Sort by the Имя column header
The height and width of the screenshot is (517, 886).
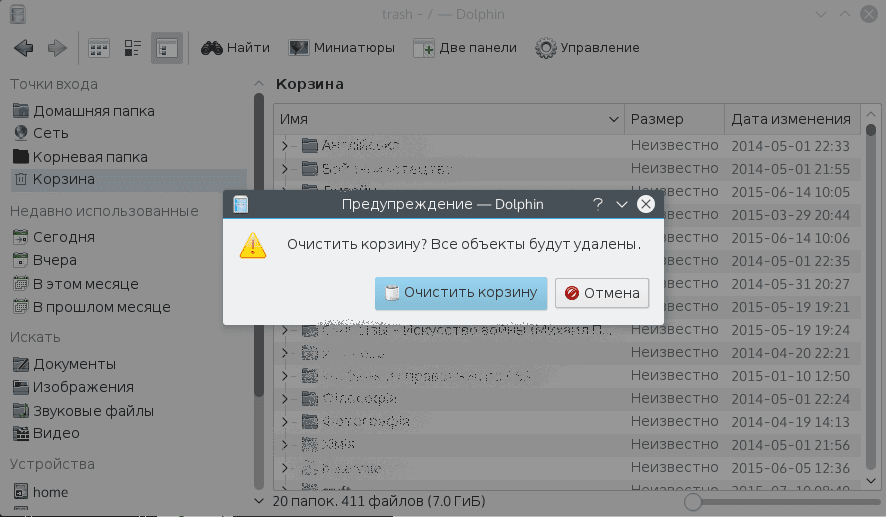[x=449, y=119]
